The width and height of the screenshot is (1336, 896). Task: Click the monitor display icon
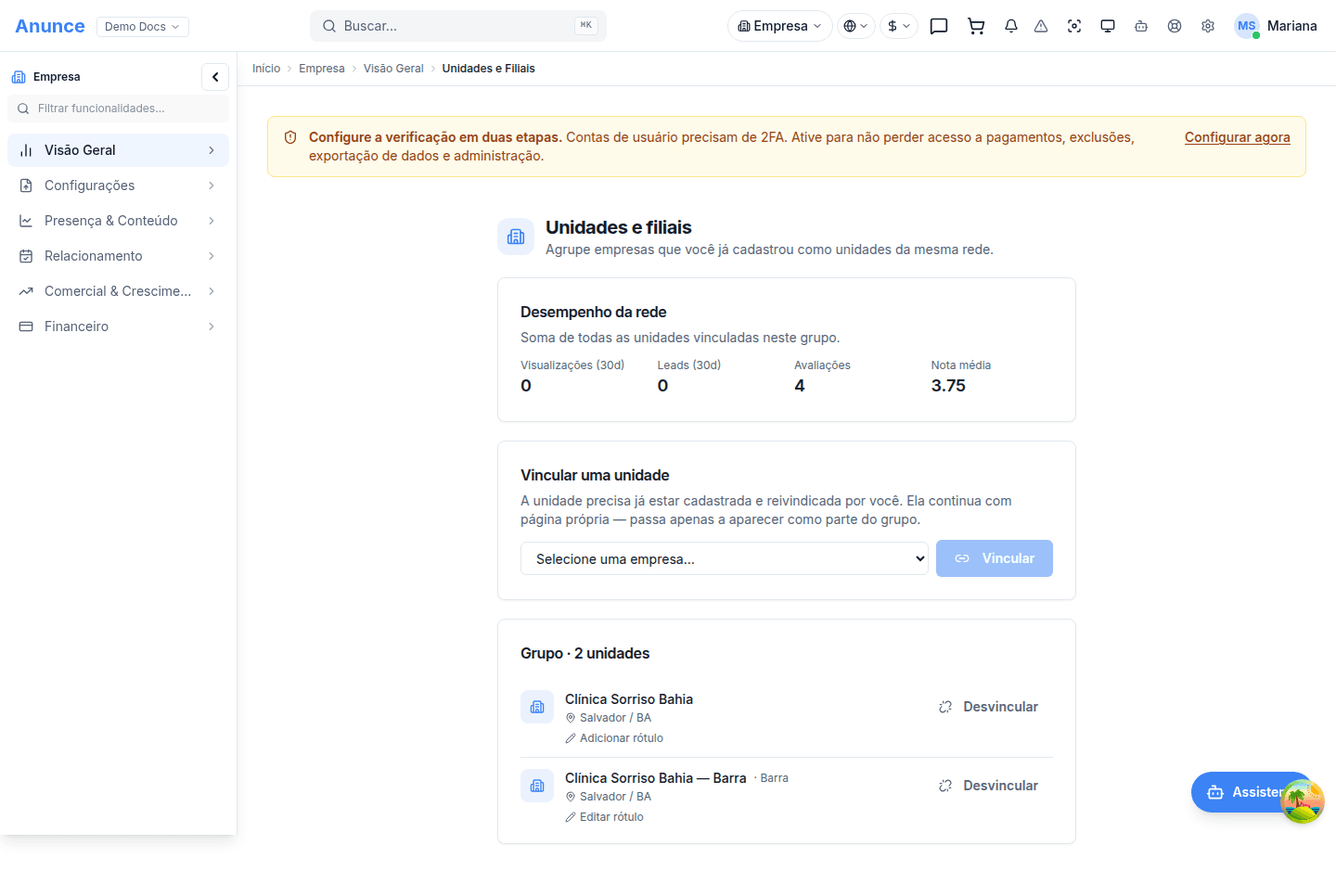1108,26
